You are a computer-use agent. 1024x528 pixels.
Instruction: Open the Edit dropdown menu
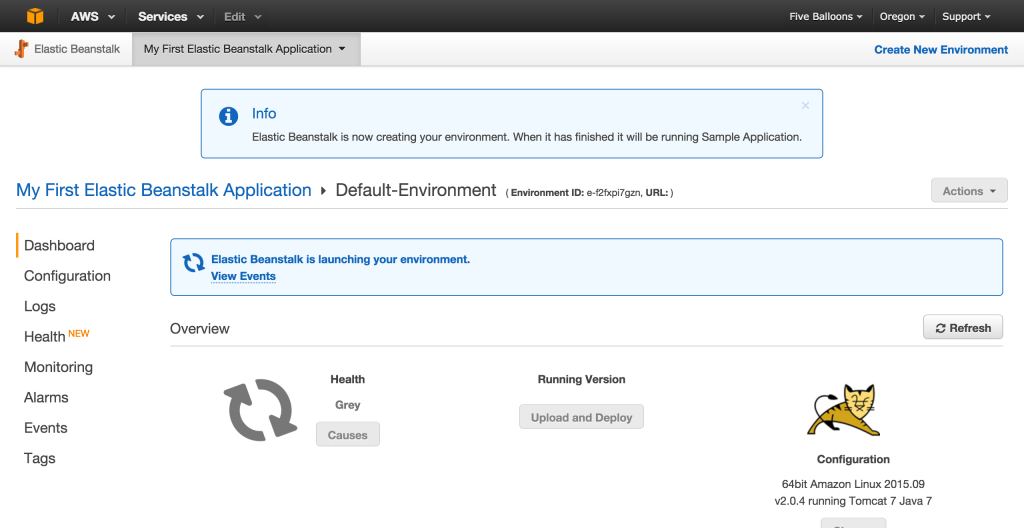pyautogui.click(x=242, y=16)
